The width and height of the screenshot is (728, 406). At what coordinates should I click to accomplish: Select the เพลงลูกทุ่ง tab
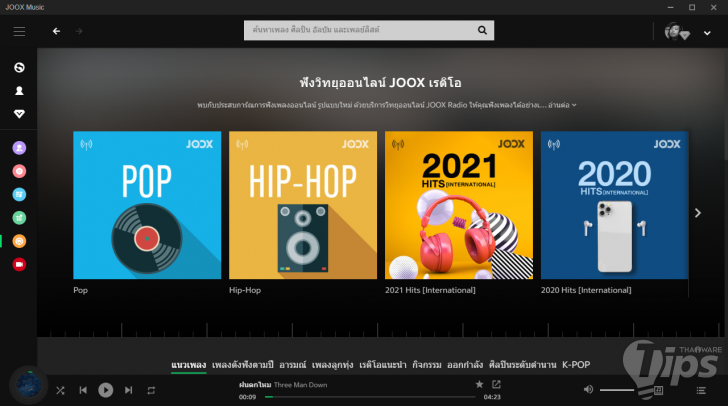(x=332, y=365)
